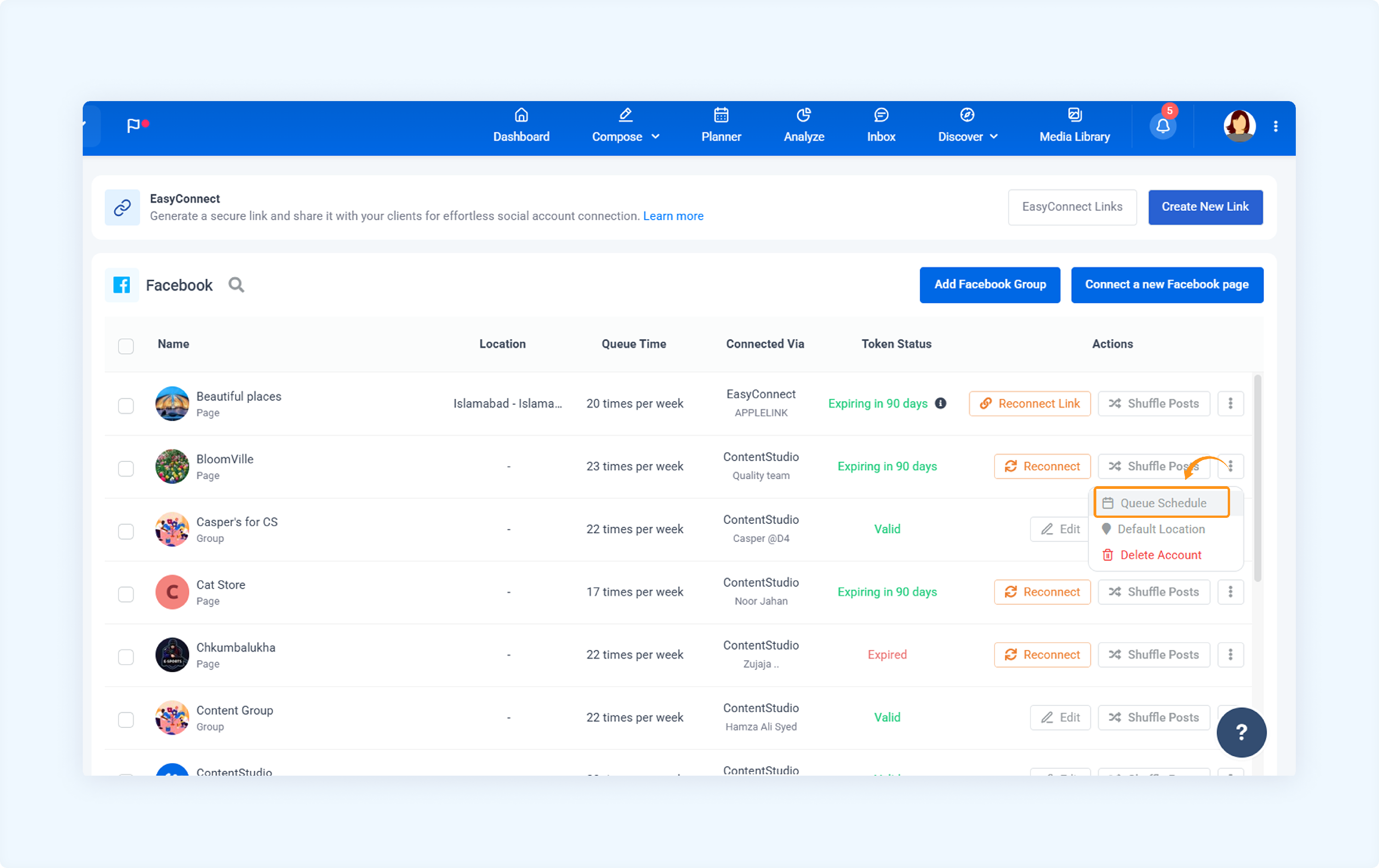The width and height of the screenshot is (1379, 868).
Task: Click Connect a new Facebook page
Action: coord(1167,284)
